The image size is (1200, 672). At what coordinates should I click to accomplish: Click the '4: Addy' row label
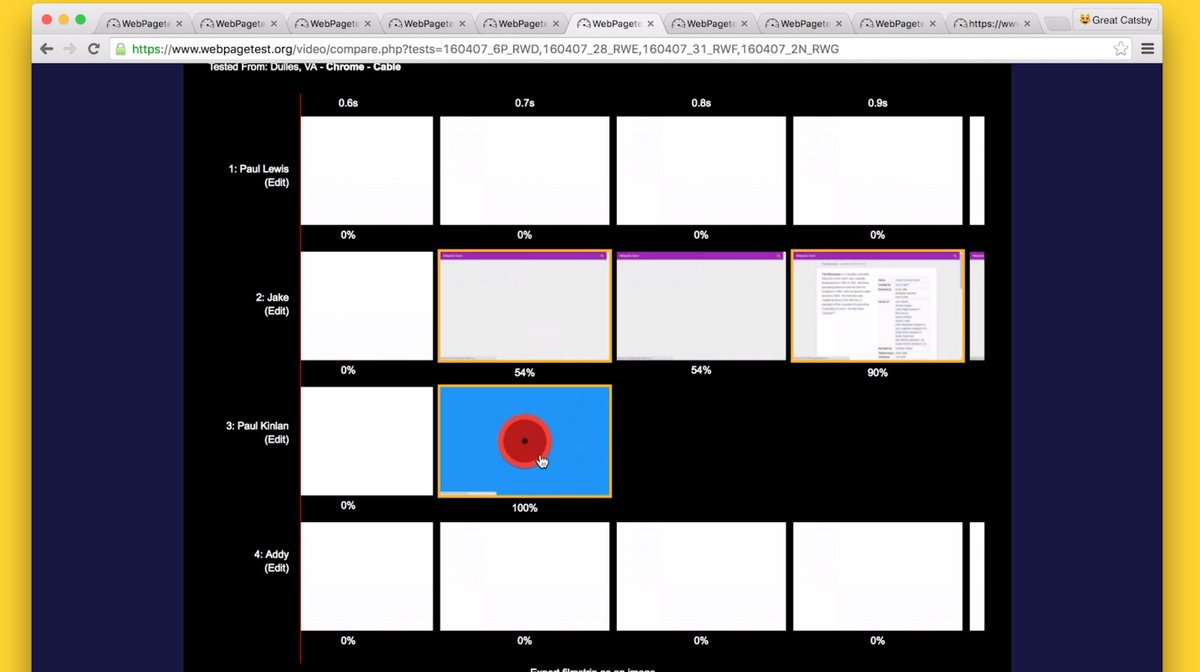[x=270, y=554]
